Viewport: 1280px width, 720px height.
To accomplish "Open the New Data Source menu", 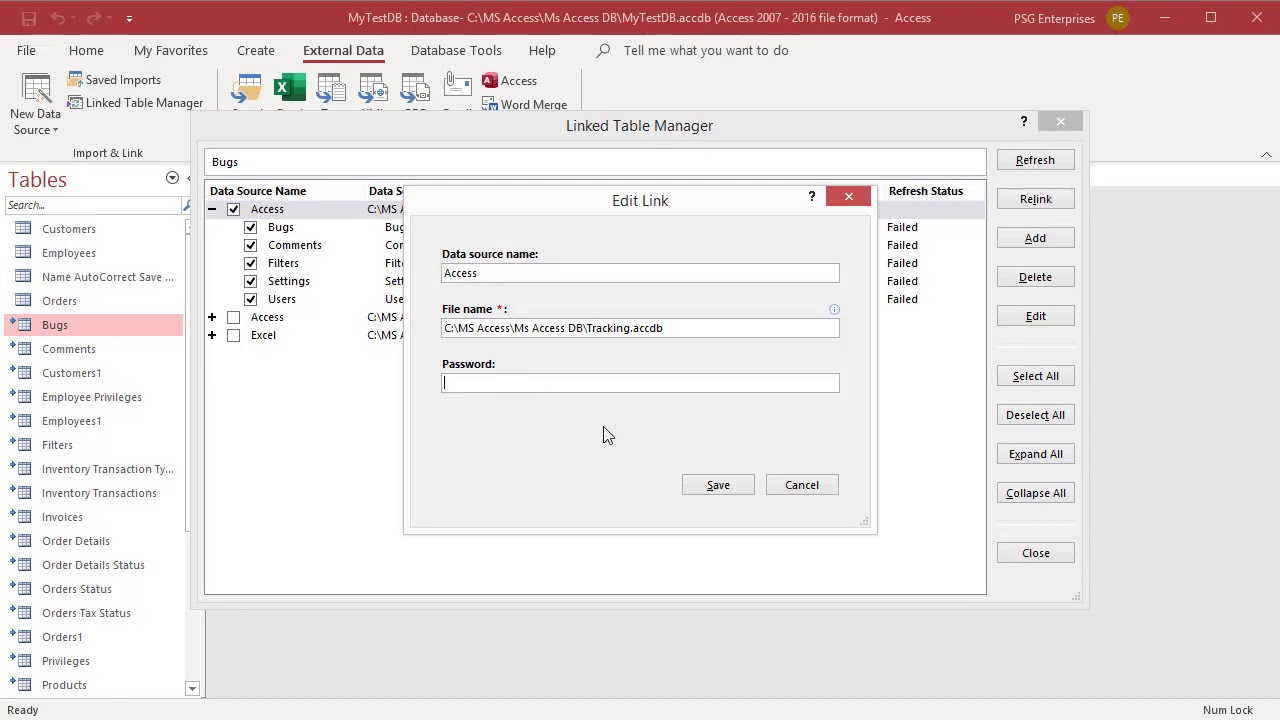I will 36,105.
